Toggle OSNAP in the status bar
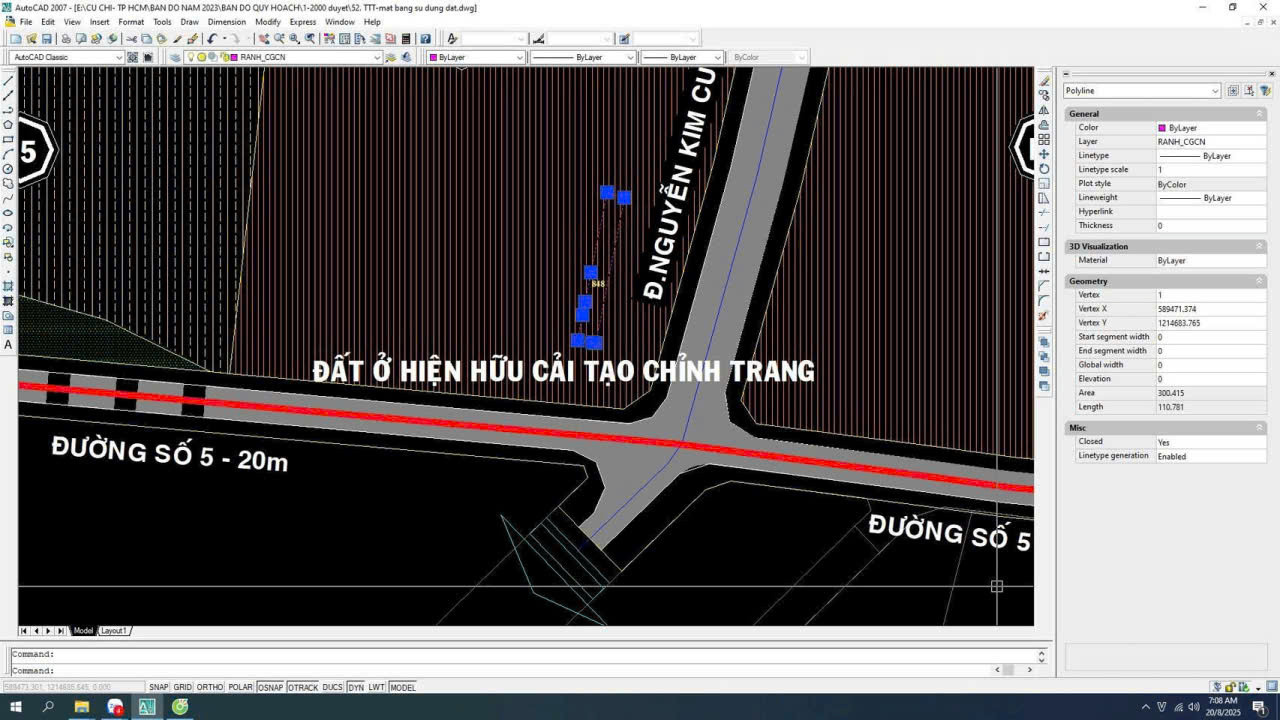The image size is (1280, 720). [270, 687]
